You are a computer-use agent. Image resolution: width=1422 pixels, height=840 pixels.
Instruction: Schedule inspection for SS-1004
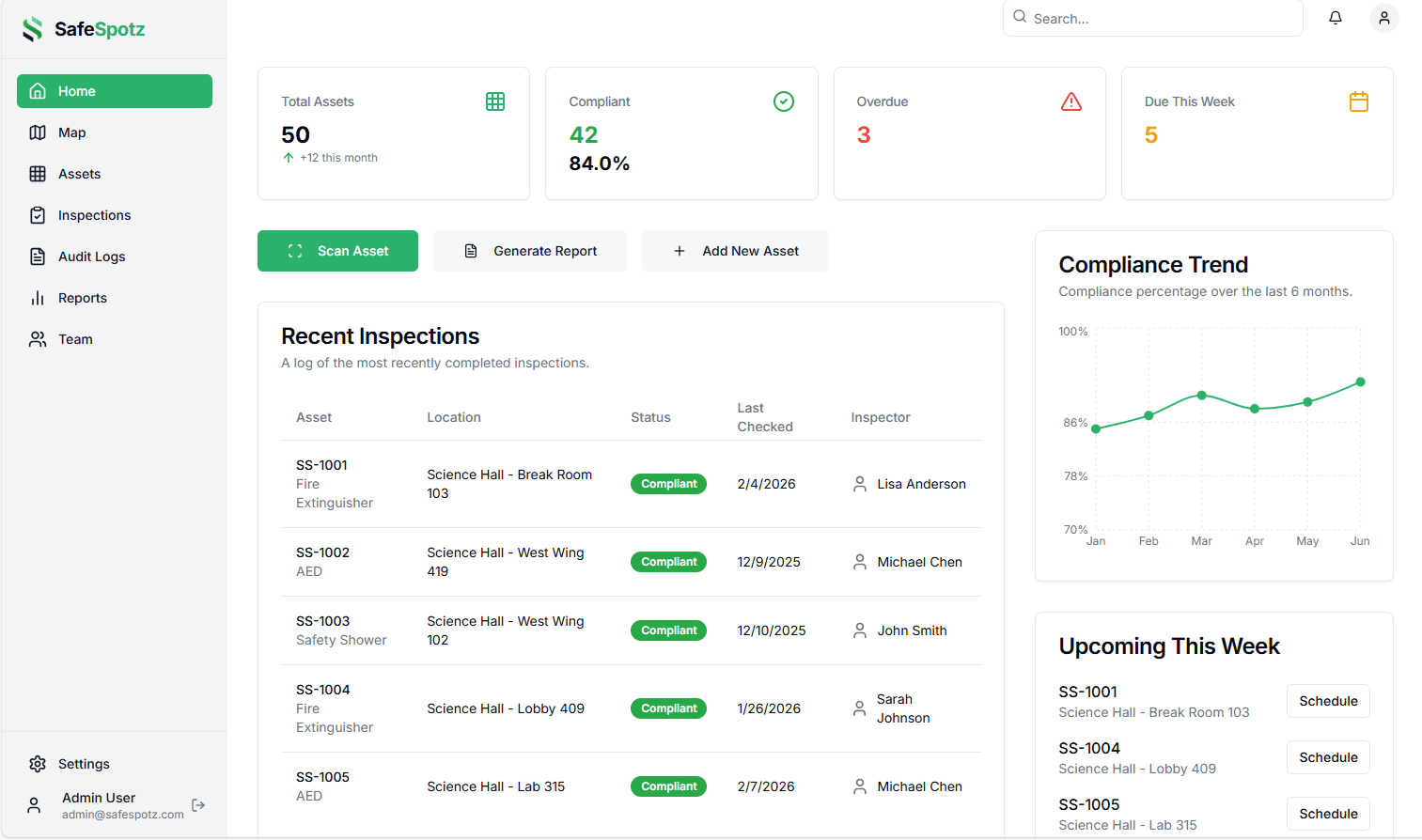(x=1328, y=757)
